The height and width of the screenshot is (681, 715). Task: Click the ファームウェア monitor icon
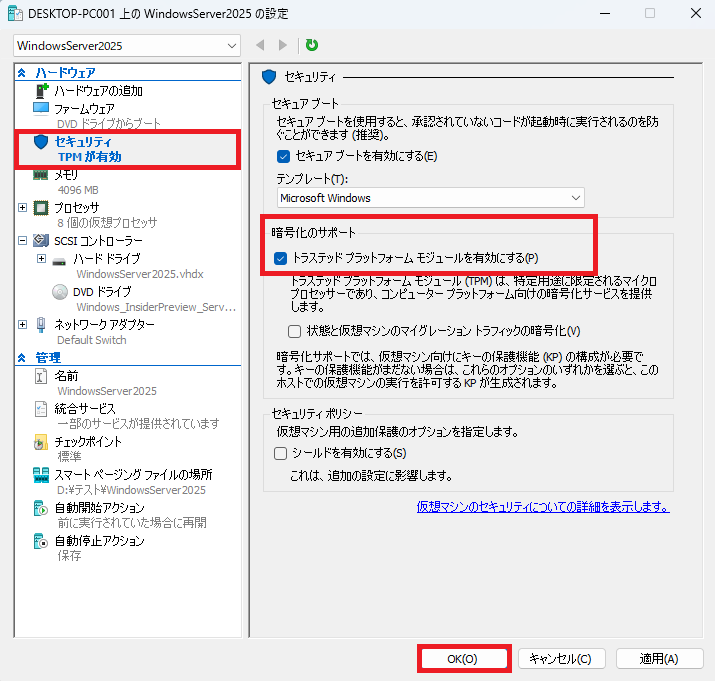click(41, 109)
